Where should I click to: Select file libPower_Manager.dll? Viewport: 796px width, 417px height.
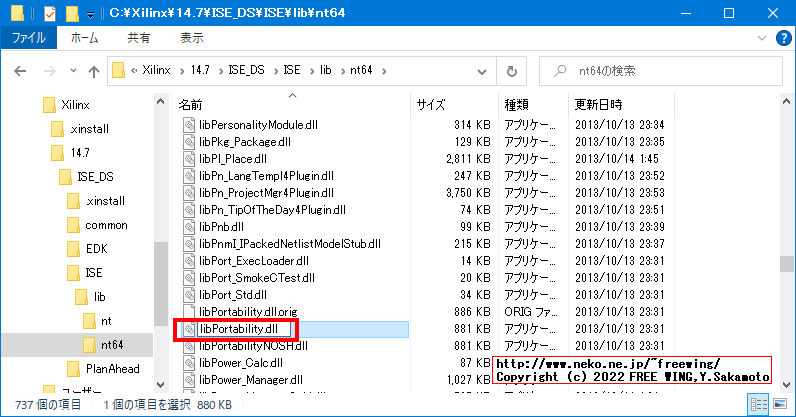coord(251,380)
